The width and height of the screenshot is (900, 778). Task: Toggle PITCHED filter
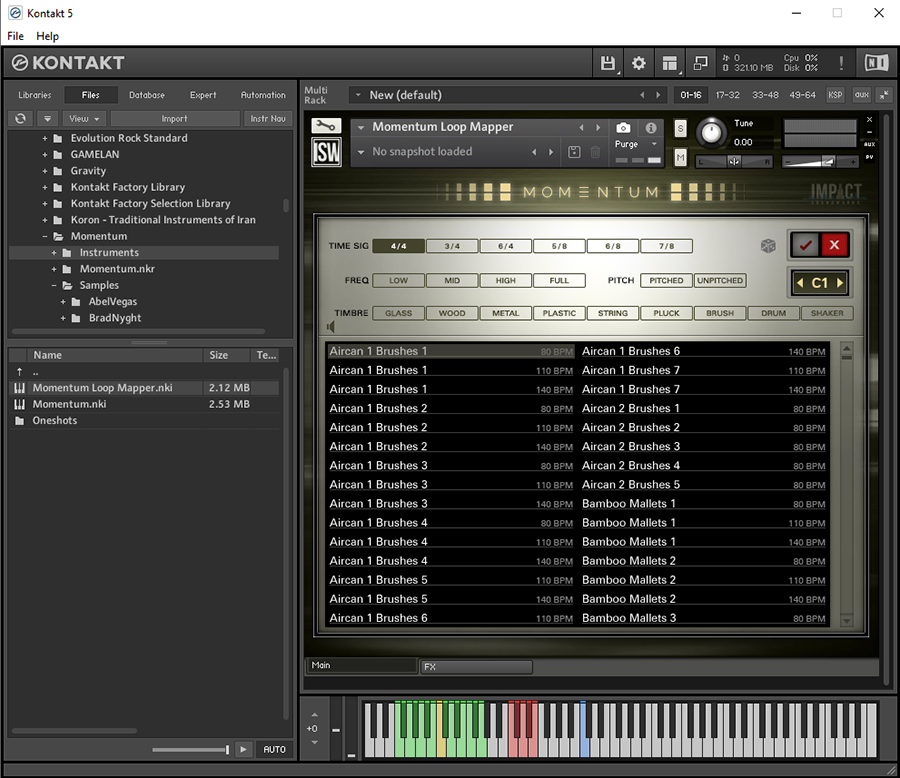click(x=666, y=280)
